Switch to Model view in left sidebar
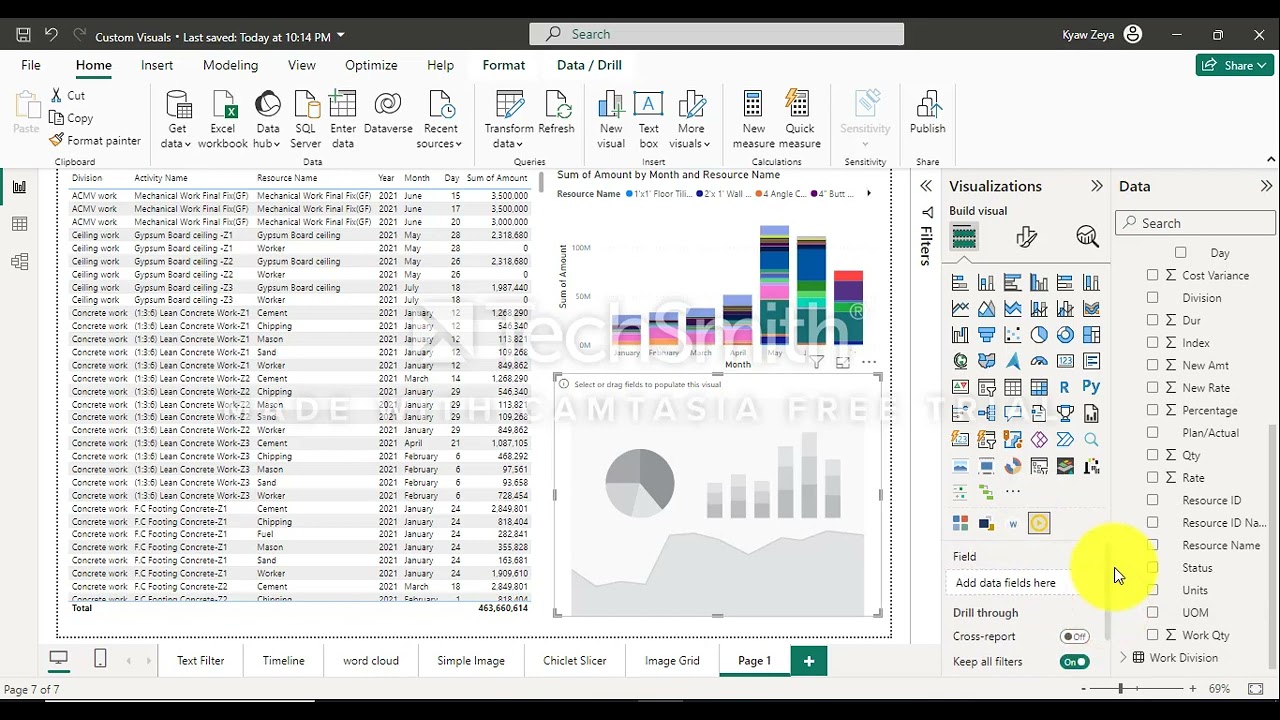1280x720 pixels. pos(19,262)
